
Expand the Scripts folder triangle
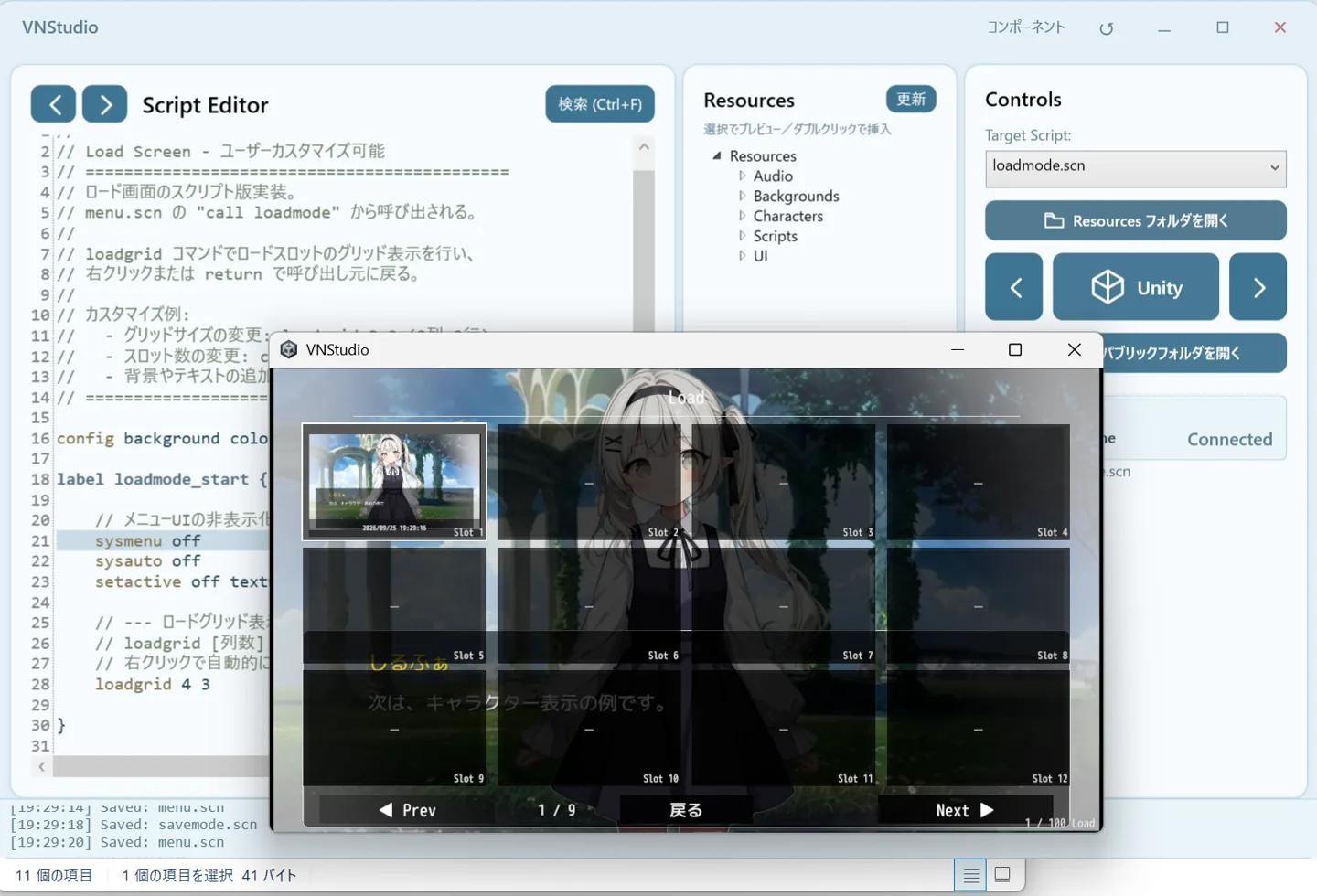[742, 236]
